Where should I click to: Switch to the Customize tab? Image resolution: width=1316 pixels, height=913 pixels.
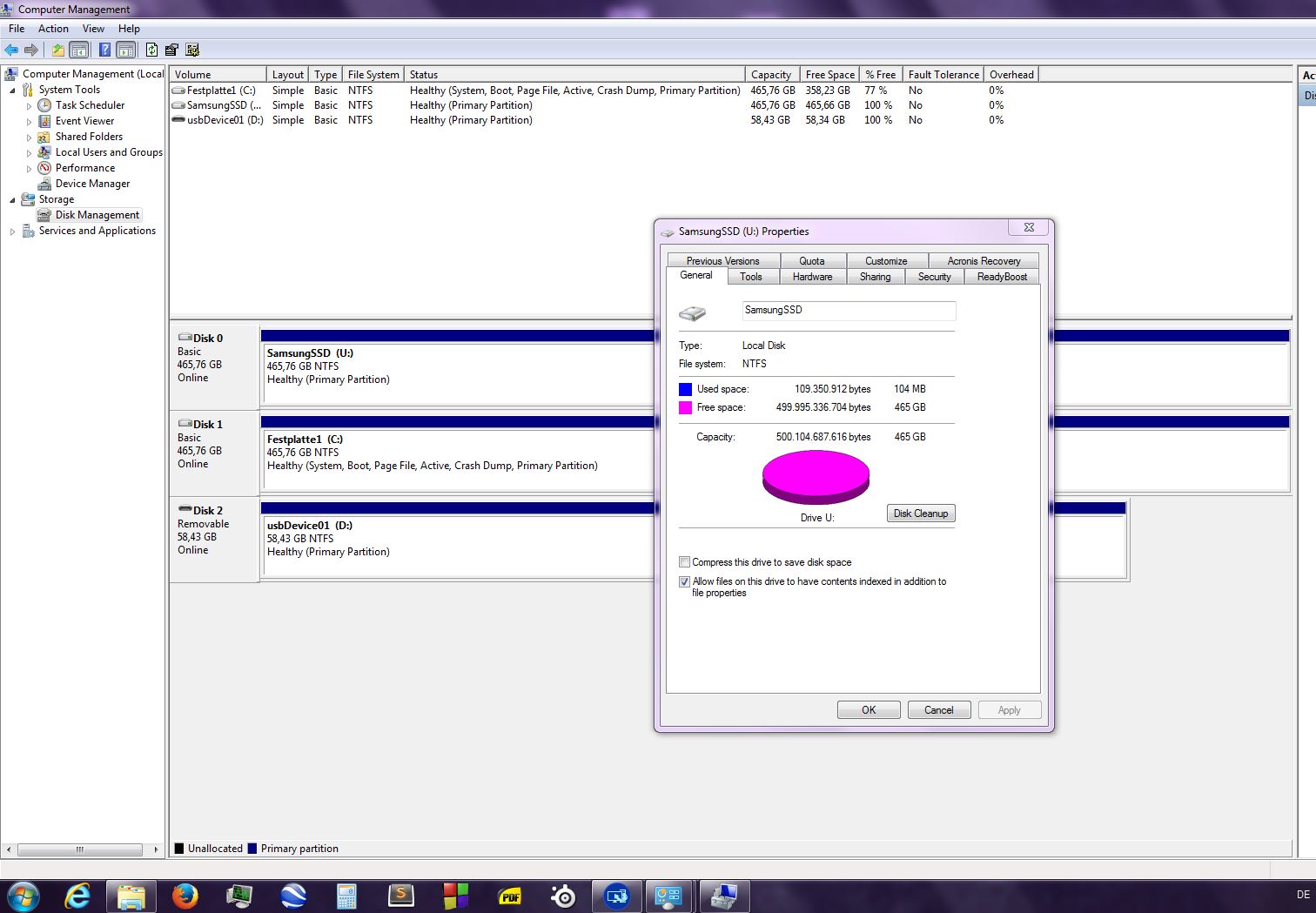(x=886, y=261)
